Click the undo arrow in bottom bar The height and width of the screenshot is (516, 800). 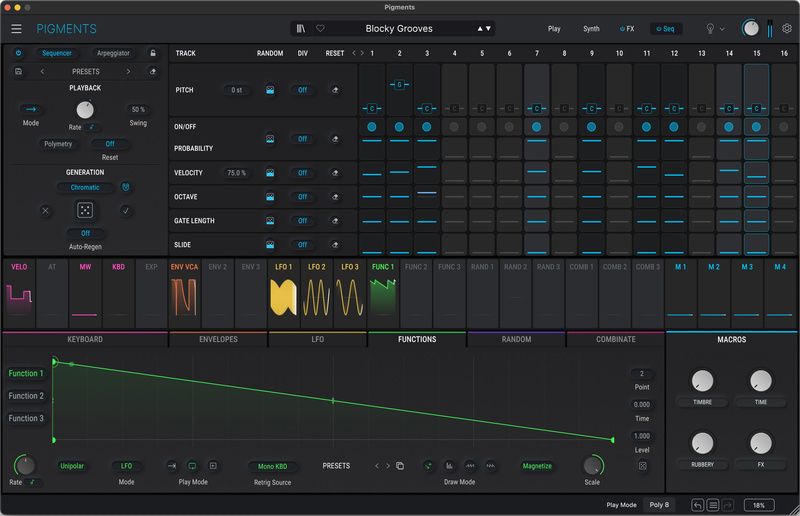pyautogui.click(x=697, y=505)
